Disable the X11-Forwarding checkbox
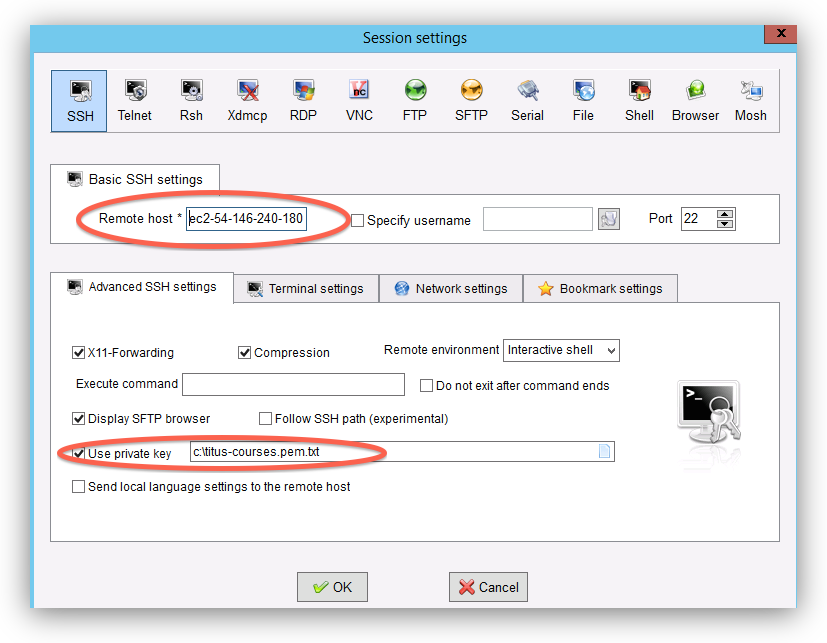Viewport: 827px width, 643px height. [x=79, y=352]
